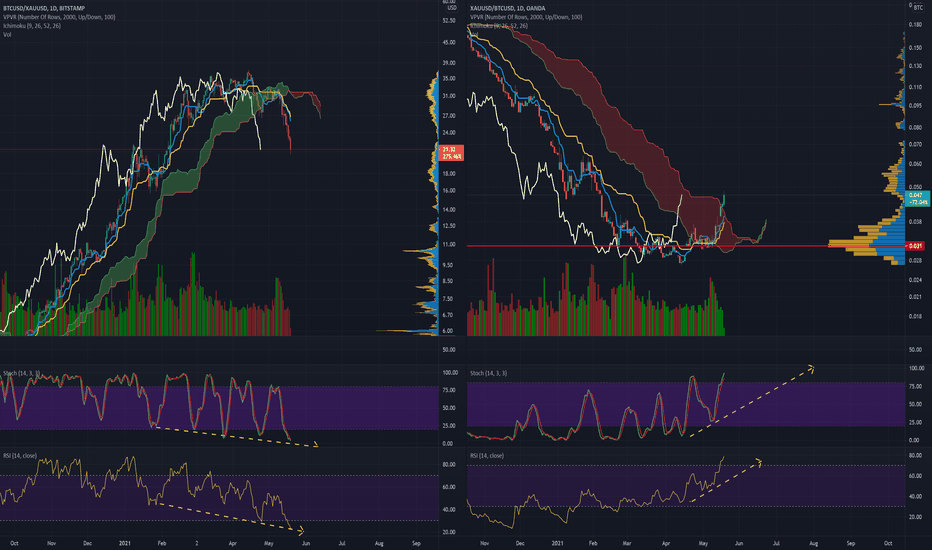Click the 7.50 price scale value
The height and width of the screenshot is (550, 932).
pos(449,299)
